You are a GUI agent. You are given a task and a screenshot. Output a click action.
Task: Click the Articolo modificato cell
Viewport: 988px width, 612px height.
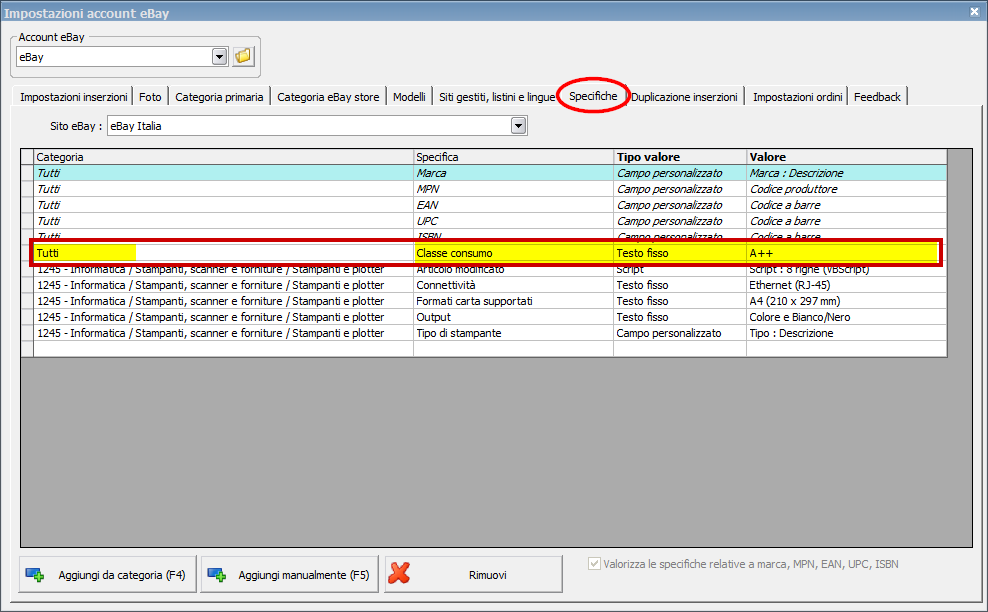(514, 270)
